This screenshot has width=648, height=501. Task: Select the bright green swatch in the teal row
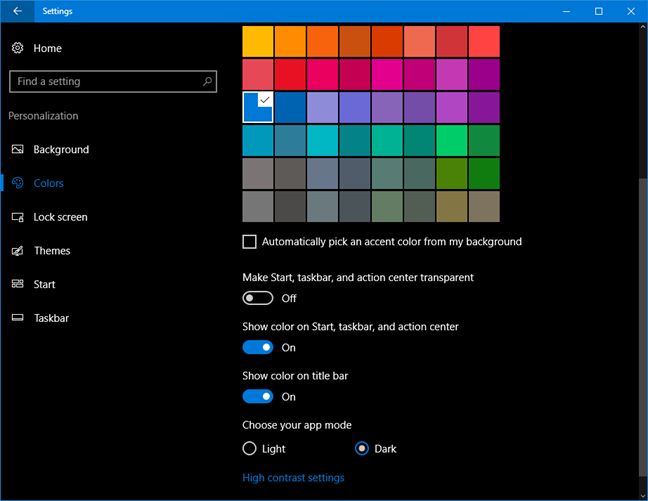[452, 141]
